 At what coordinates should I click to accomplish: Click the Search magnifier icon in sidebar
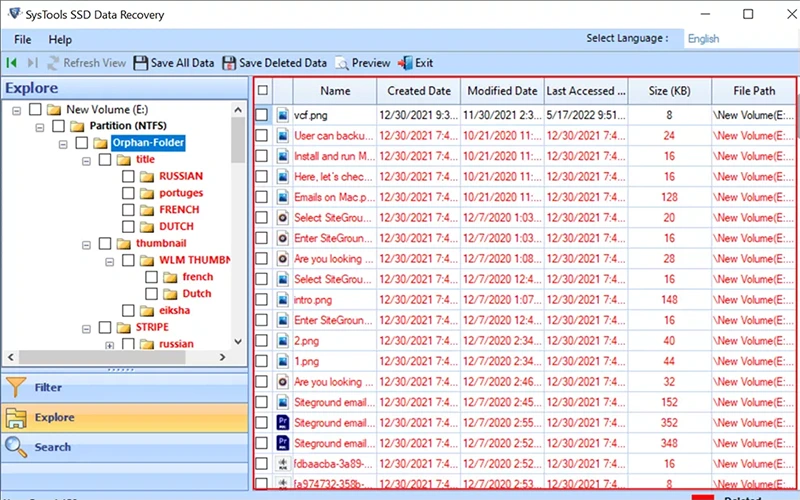click(x=16, y=447)
